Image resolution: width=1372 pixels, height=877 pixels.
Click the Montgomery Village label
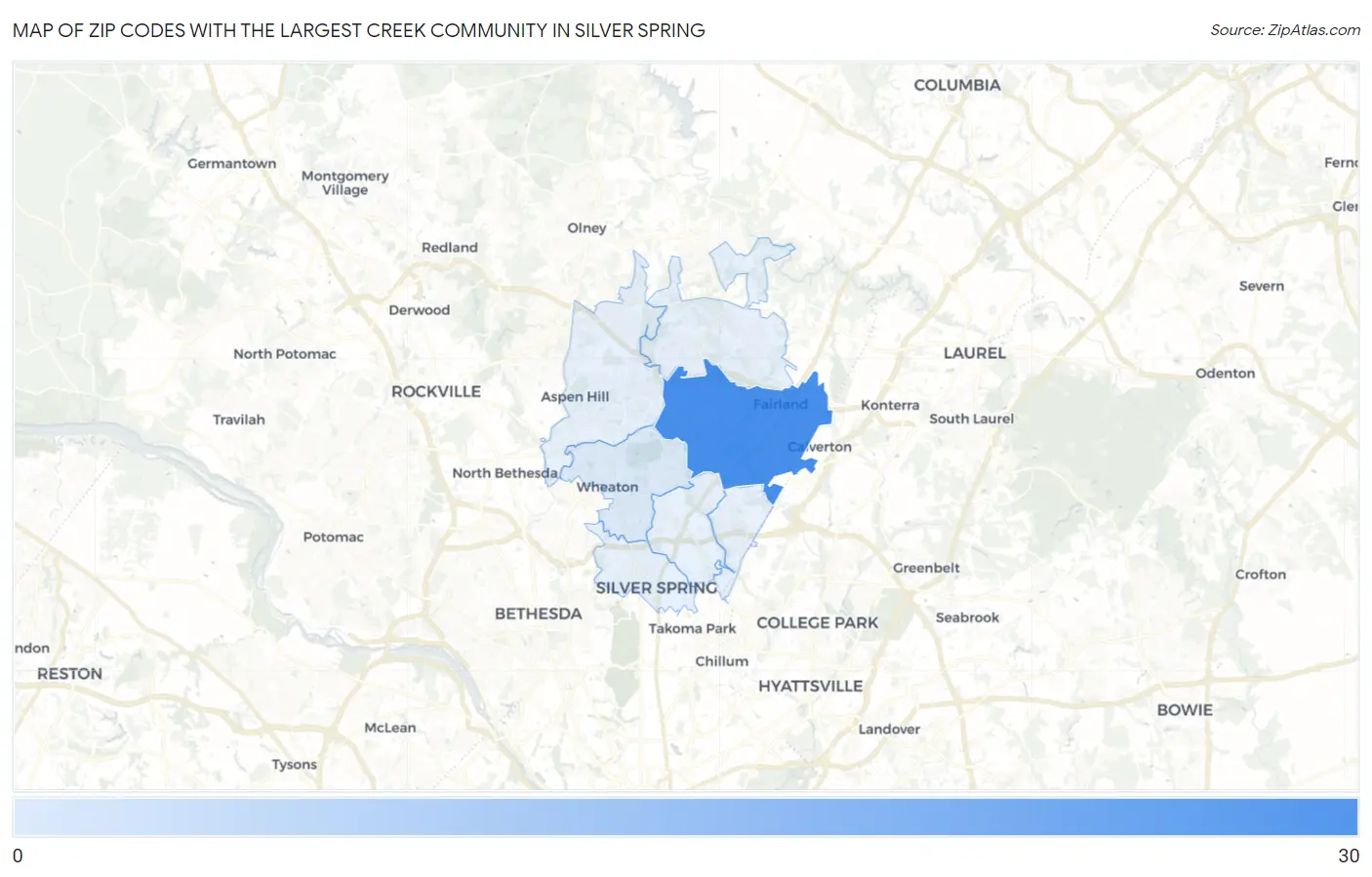click(344, 182)
